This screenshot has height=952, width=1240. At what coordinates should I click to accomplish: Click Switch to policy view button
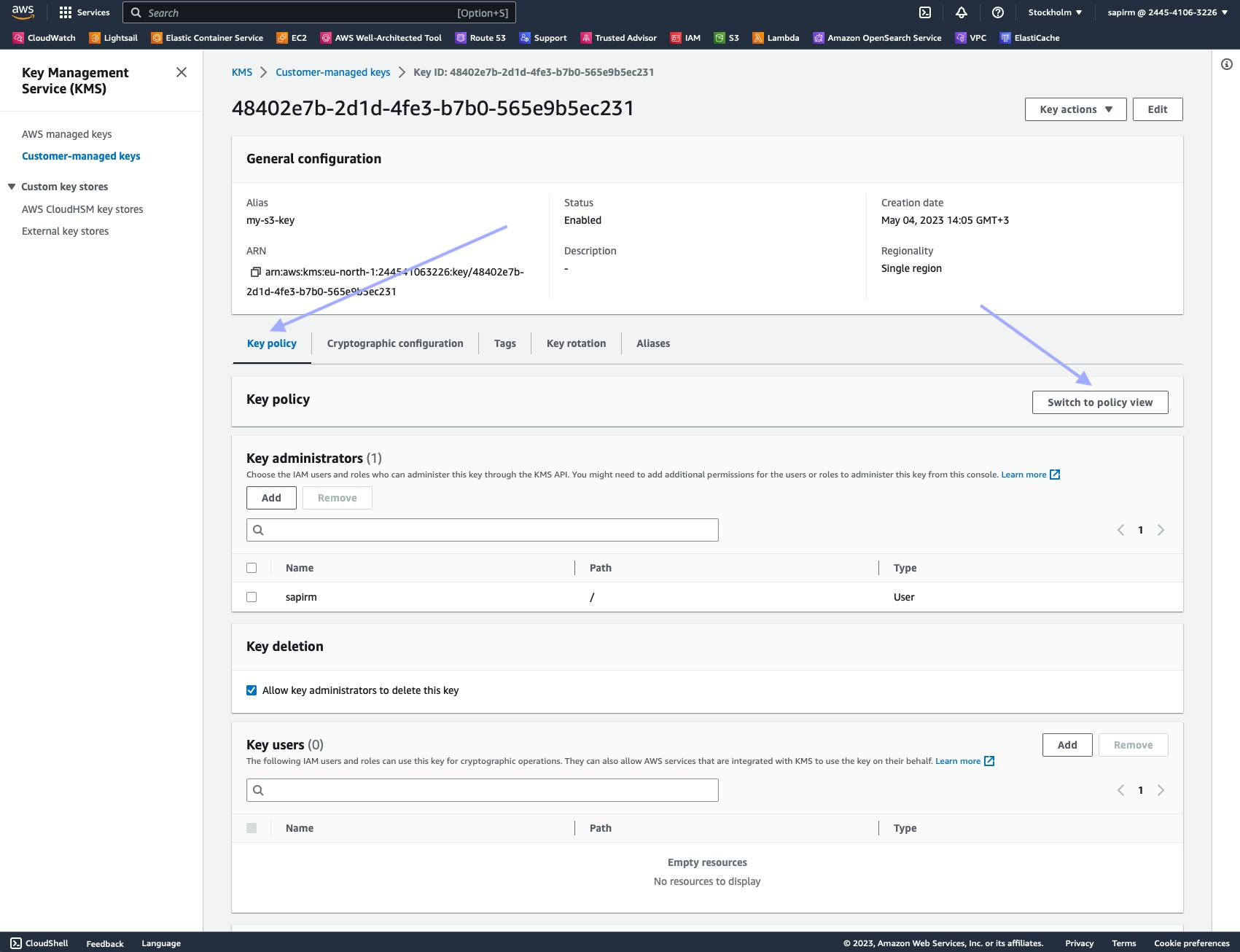point(1099,402)
